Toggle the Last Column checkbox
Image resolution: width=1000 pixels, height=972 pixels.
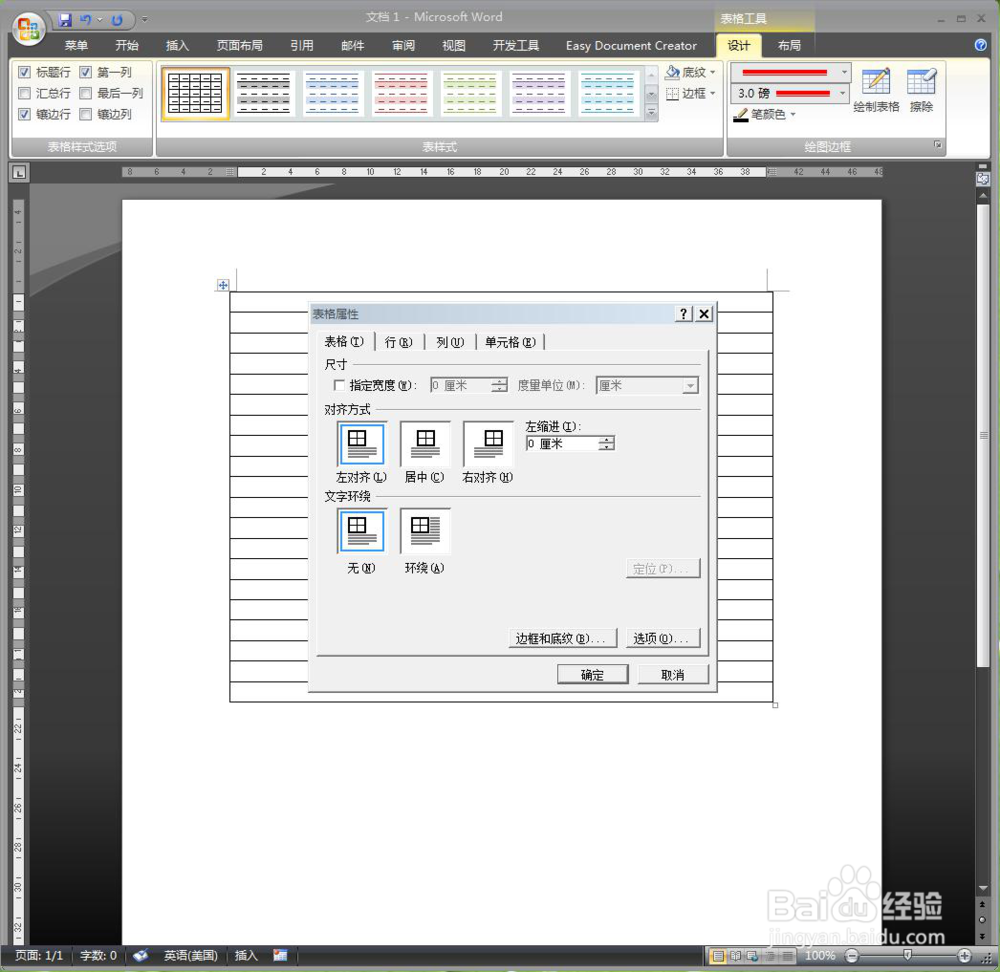pyautogui.click(x=85, y=93)
